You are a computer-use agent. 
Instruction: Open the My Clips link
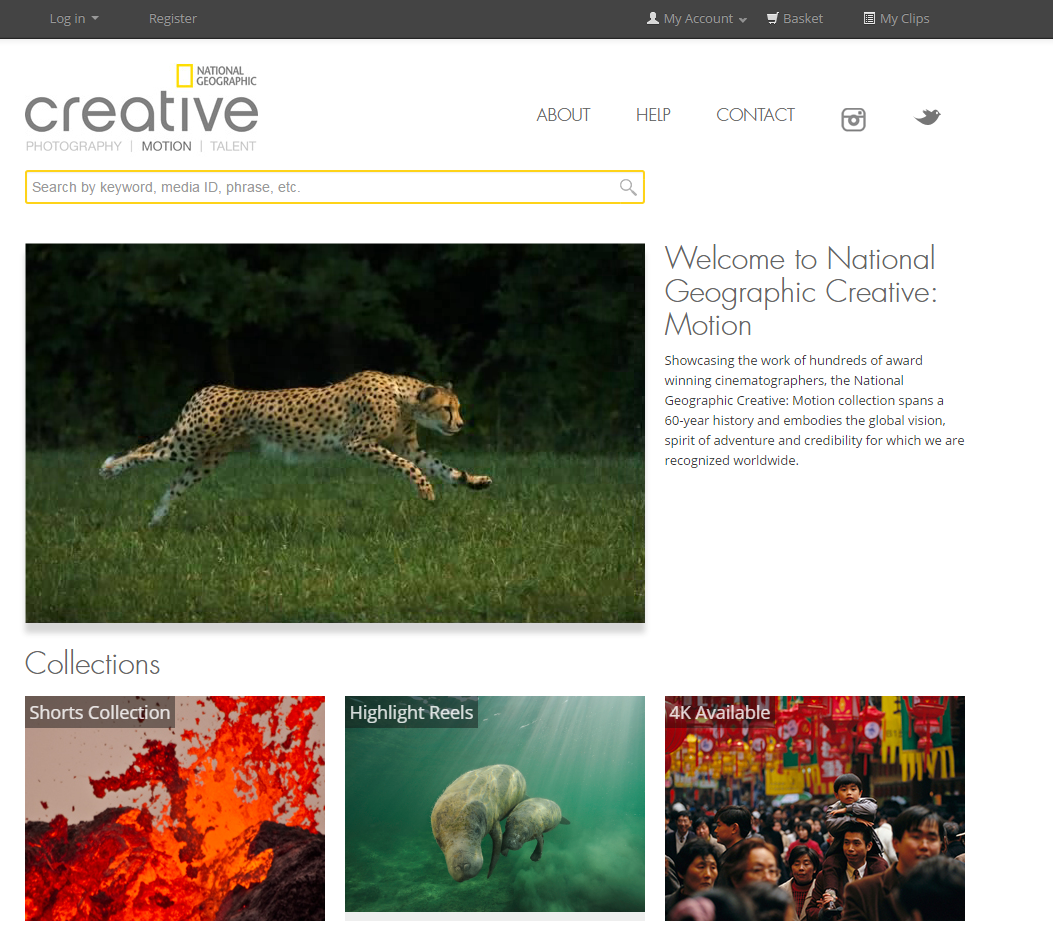[905, 19]
